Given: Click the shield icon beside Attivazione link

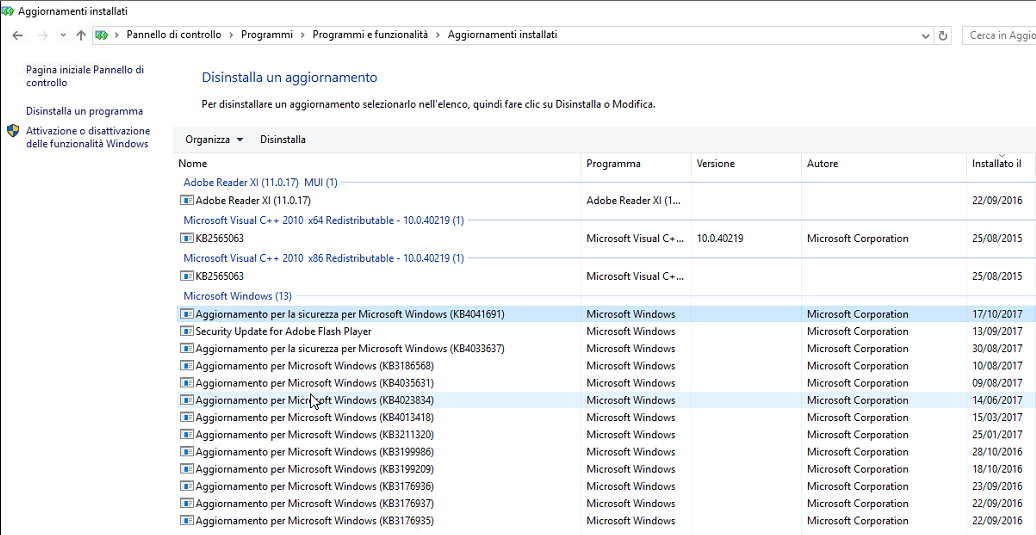Looking at the screenshot, I should click(x=13, y=131).
